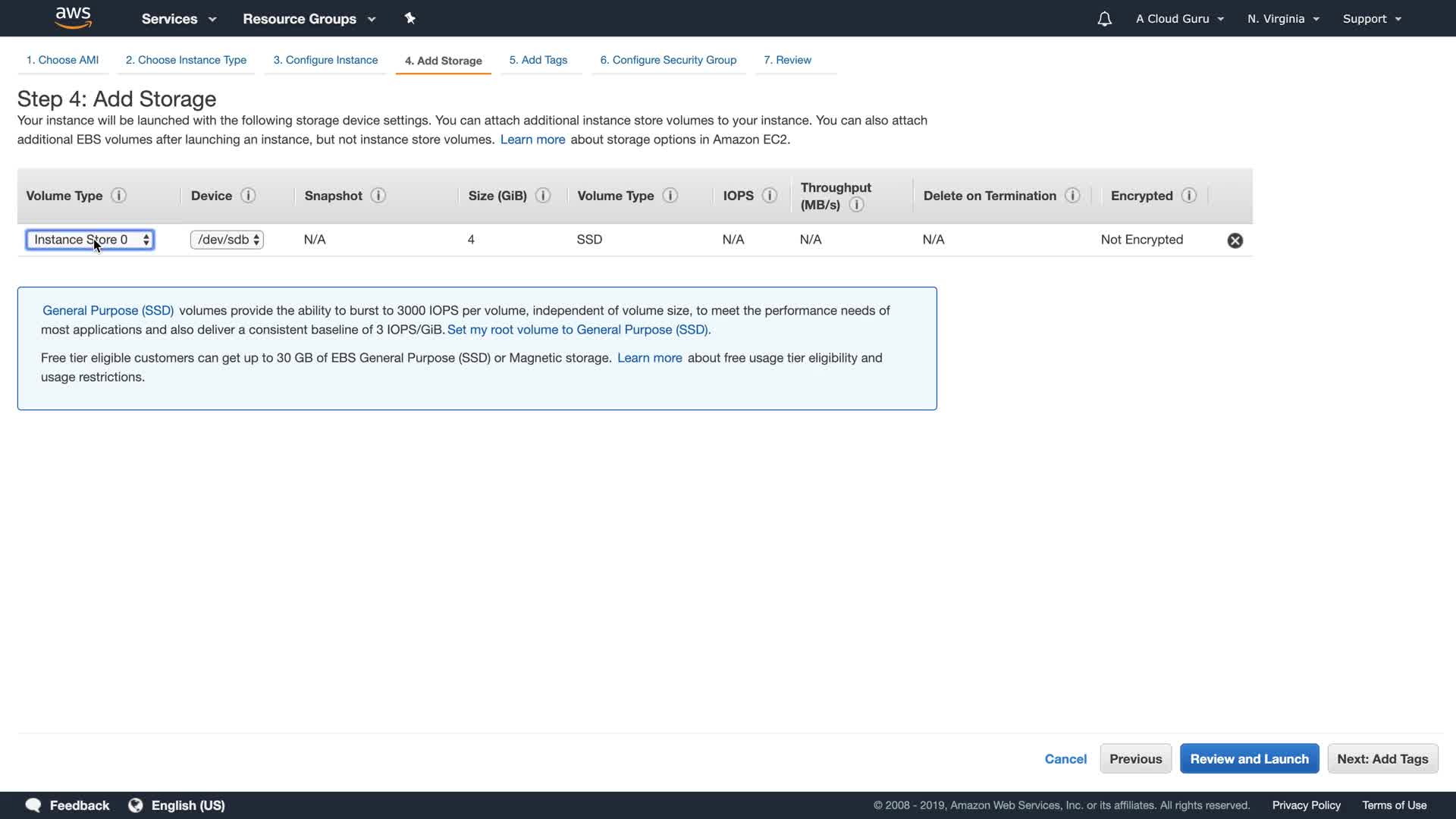Remove the Instance Store 0 volume row
The height and width of the screenshot is (819, 1456).
click(1235, 240)
